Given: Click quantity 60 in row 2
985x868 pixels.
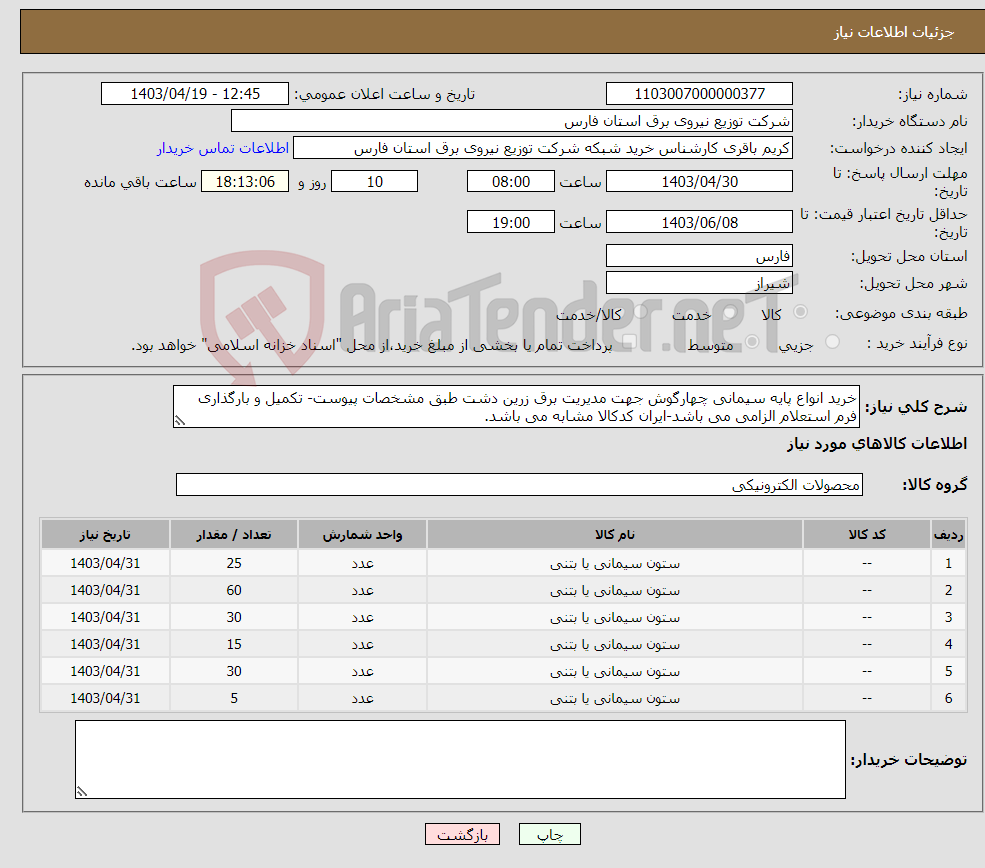Looking at the screenshot, I should click(x=234, y=590).
